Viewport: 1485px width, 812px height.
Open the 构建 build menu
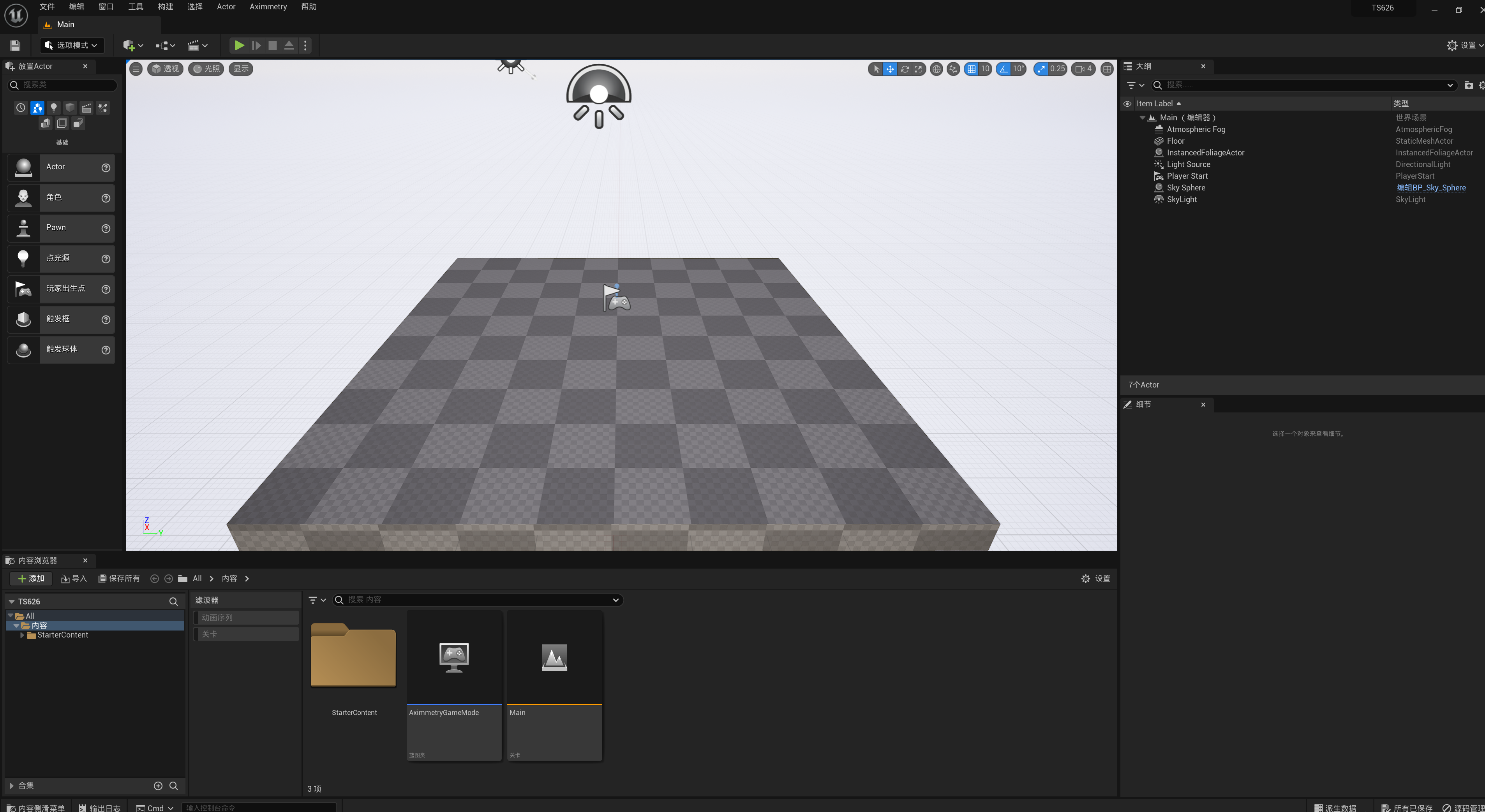click(166, 7)
